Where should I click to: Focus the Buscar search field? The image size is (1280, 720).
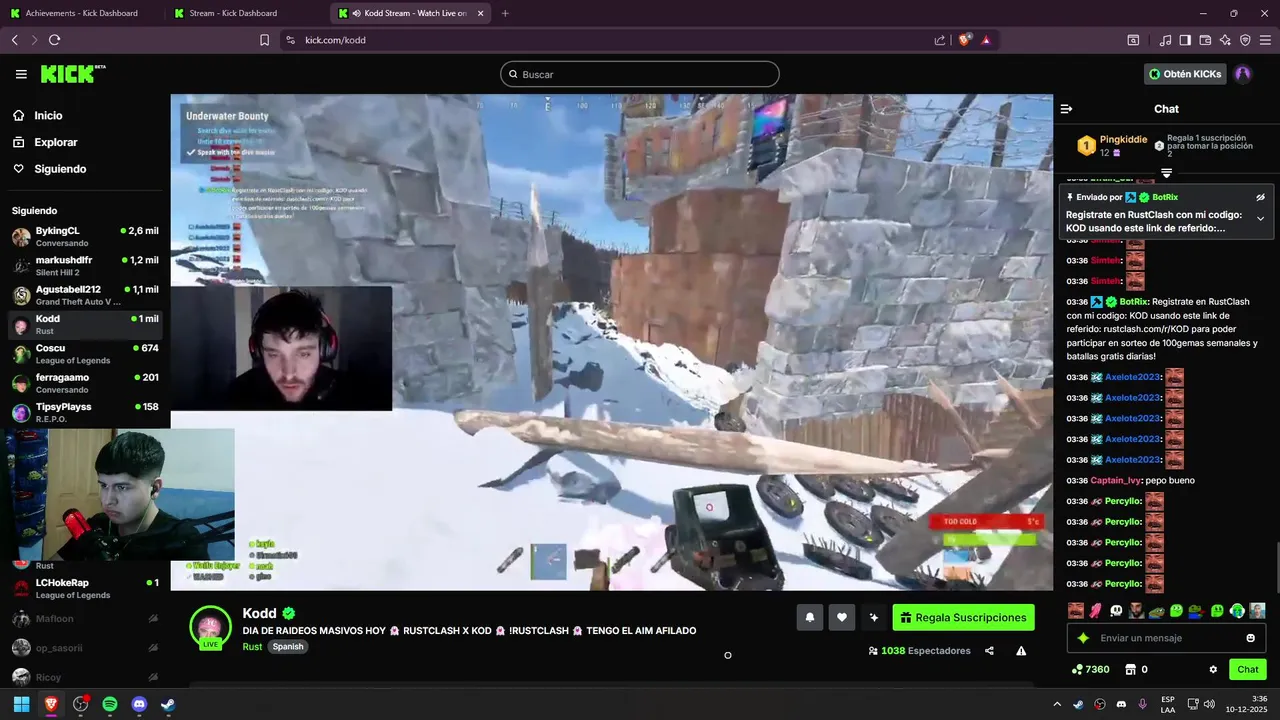640,74
